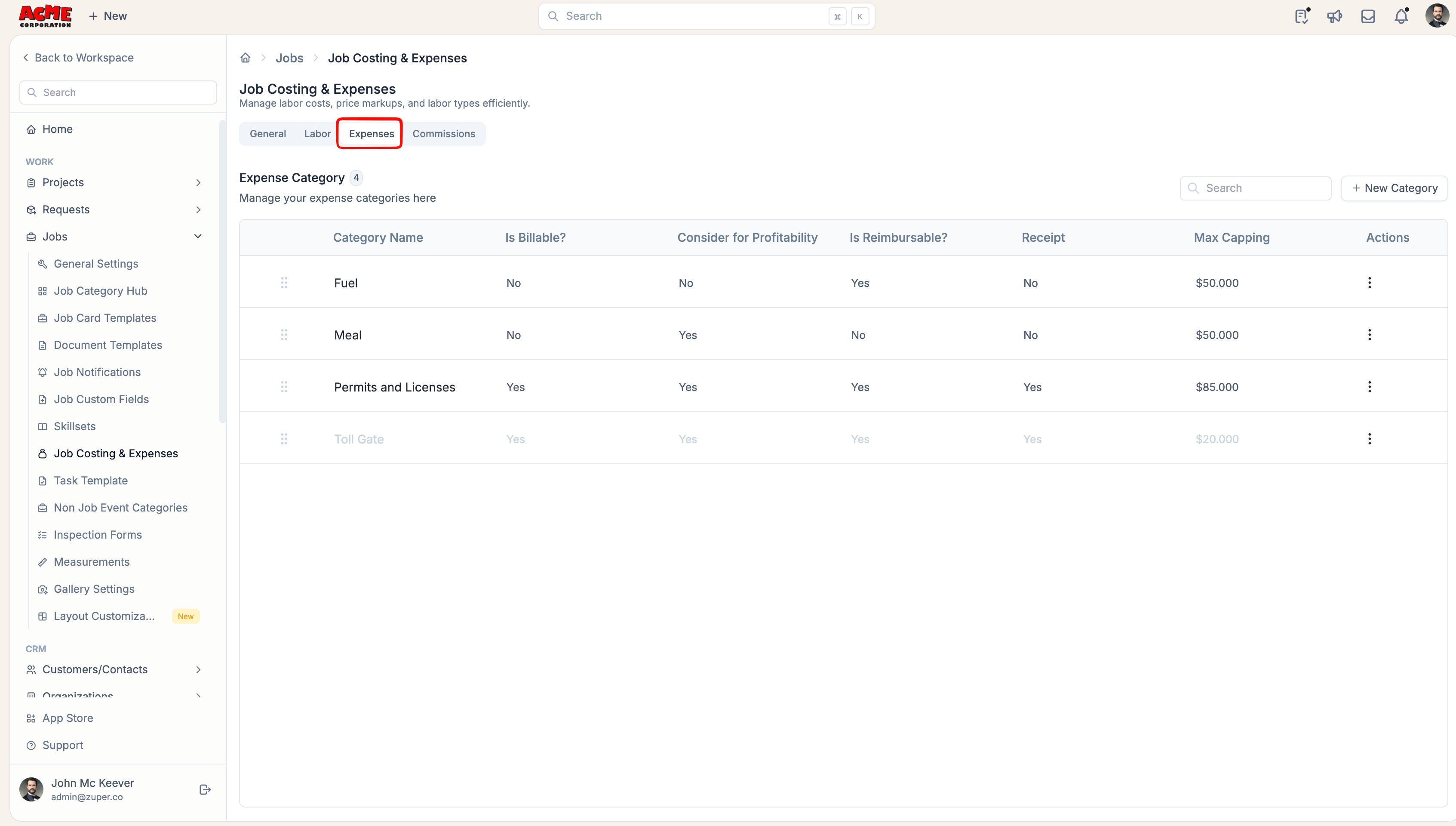The image size is (1456, 826).
Task: Open three-dot menu for Permits and Licenses
Action: pos(1369,387)
